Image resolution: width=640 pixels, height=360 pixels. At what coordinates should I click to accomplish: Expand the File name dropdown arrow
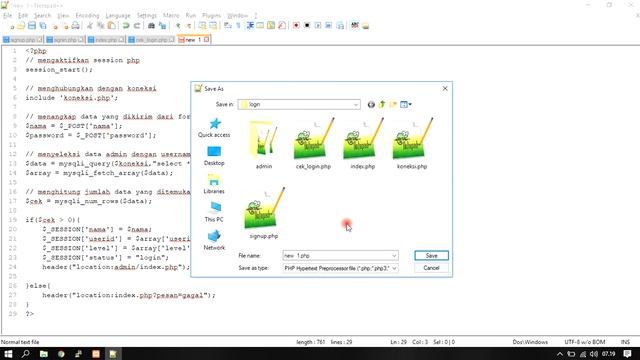click(394, 256)
